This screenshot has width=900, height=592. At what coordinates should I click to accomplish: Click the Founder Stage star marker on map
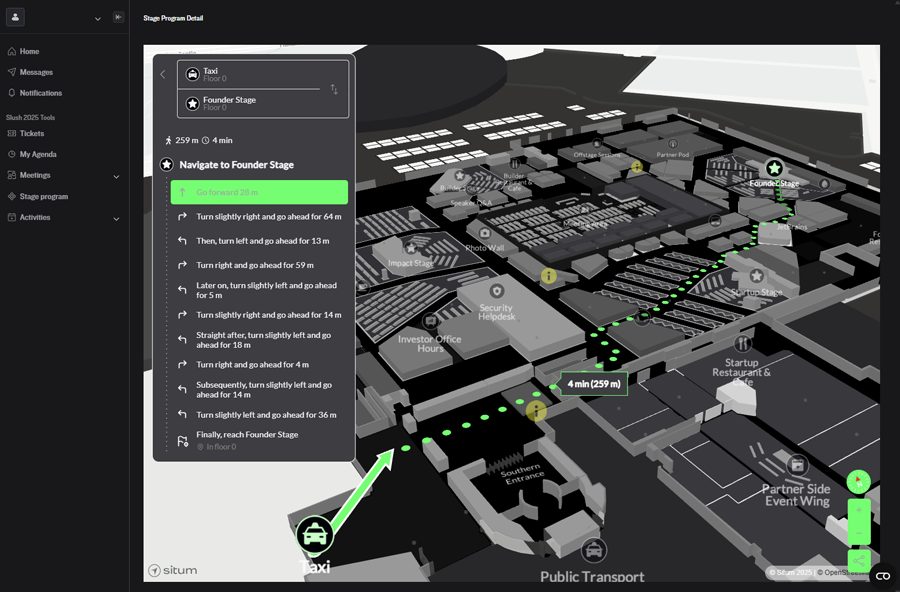(x=774, y=168)
